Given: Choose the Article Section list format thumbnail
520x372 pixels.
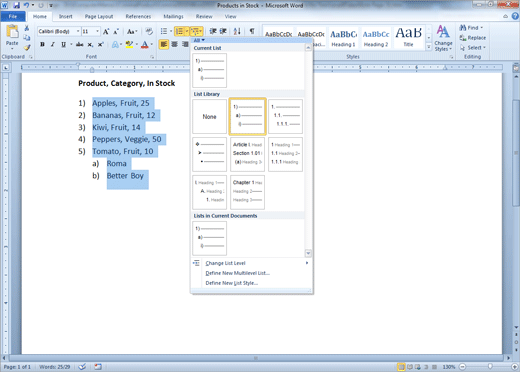Looking at the screenshot, I should 247,154.
